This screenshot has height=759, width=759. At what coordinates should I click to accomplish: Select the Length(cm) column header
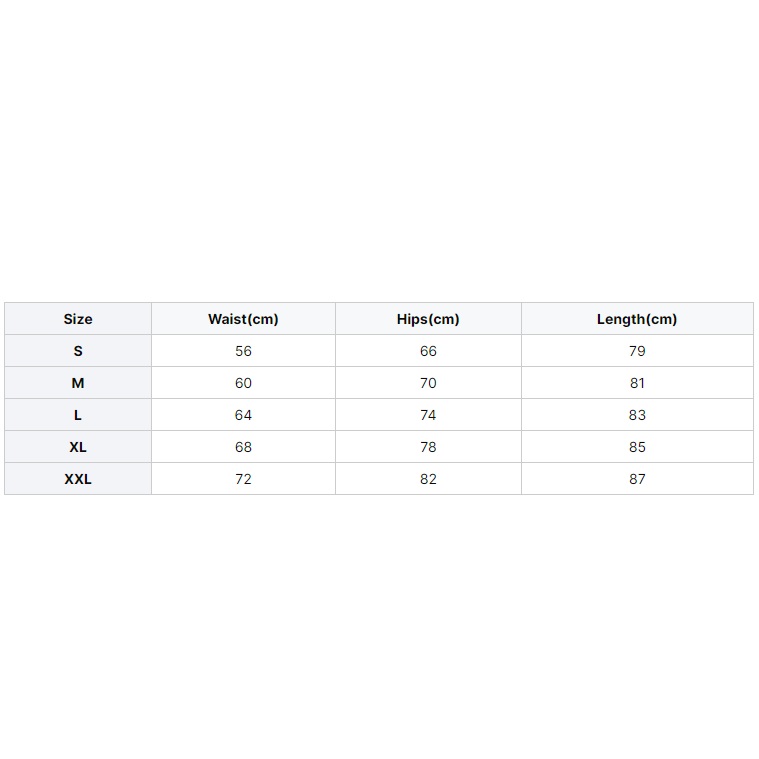coord(637,319)
